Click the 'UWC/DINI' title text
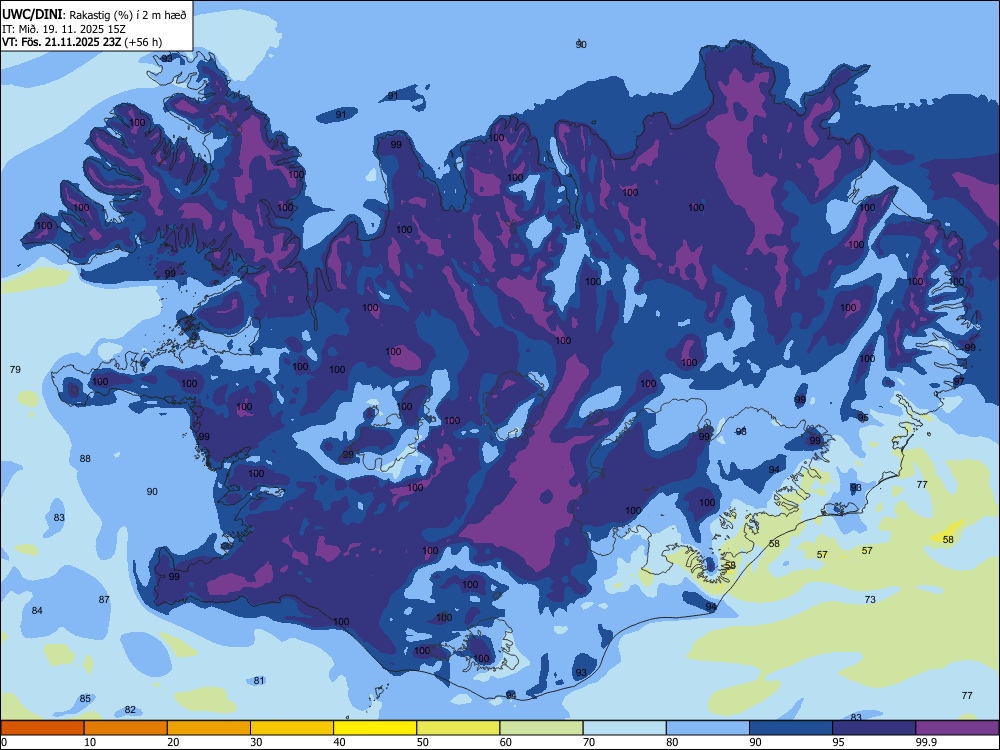 (32, 15)
